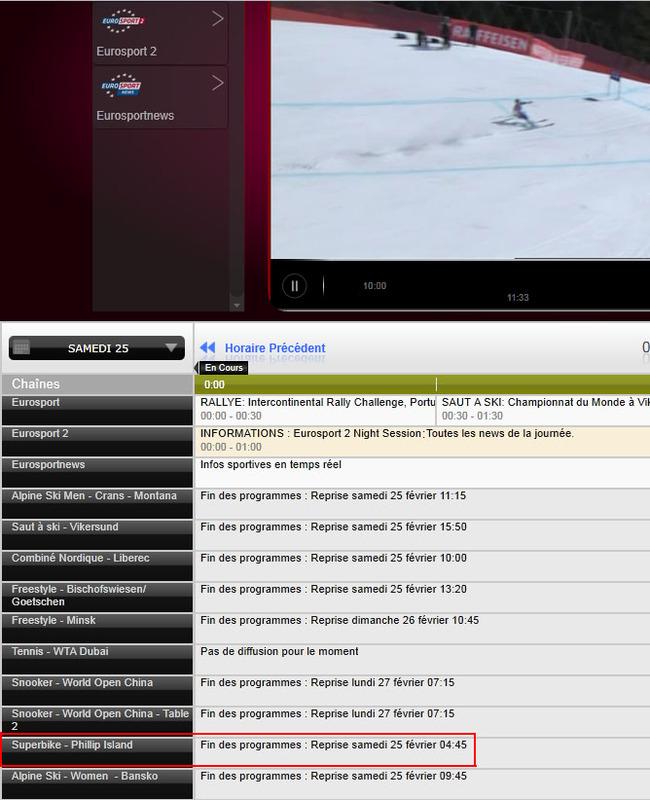The height and width of the screenshot is (800, 650).
Task: Click the calendar grid icon beside SAMEDI 25
Action: [x=21, y=348]
